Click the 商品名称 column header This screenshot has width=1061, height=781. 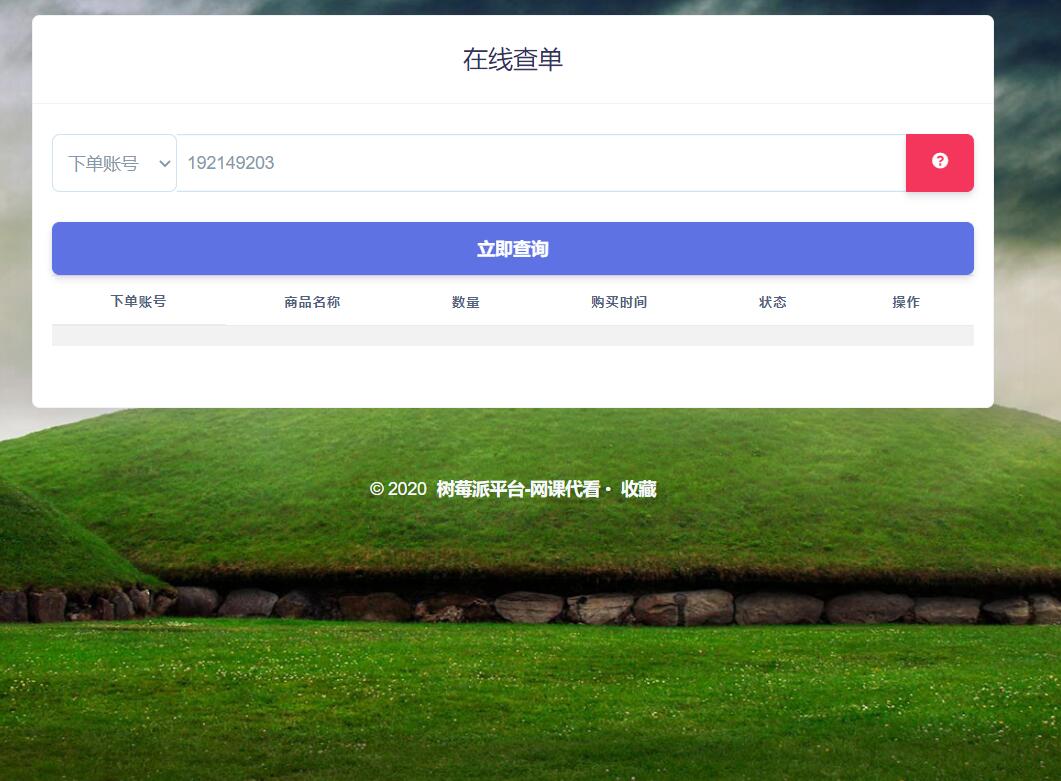tap(311, 302)
